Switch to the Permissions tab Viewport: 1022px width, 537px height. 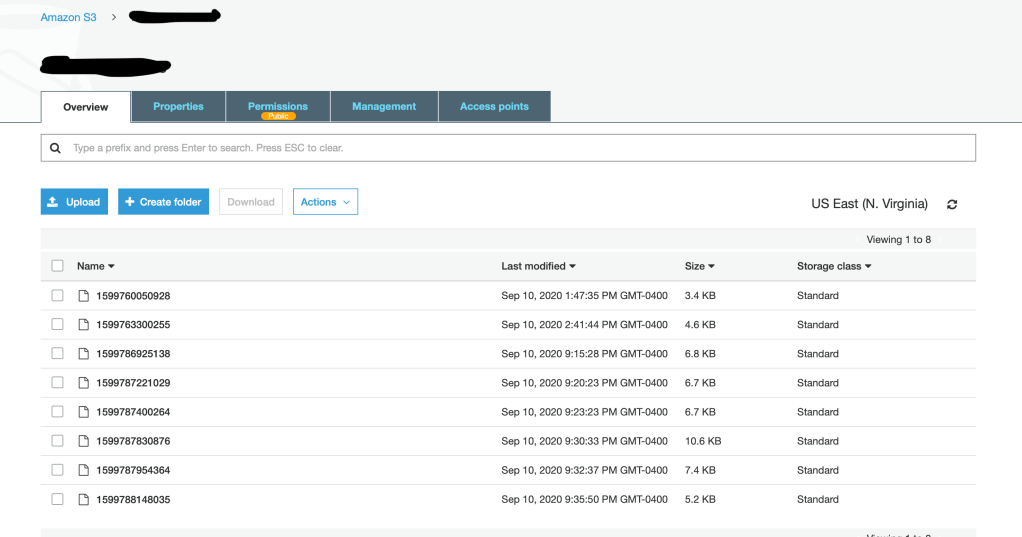[278, 107]
